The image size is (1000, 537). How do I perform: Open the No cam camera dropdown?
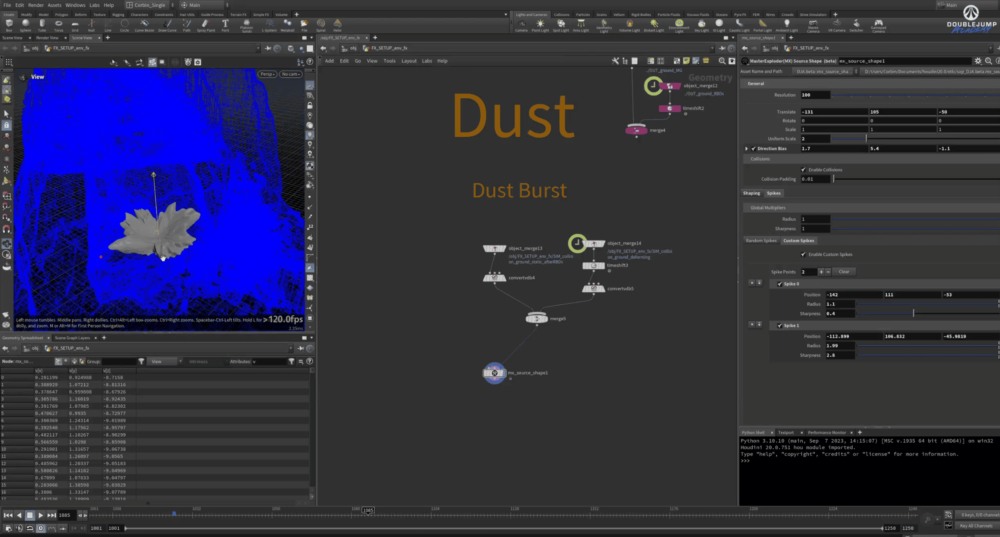click(x=290, y=74)
